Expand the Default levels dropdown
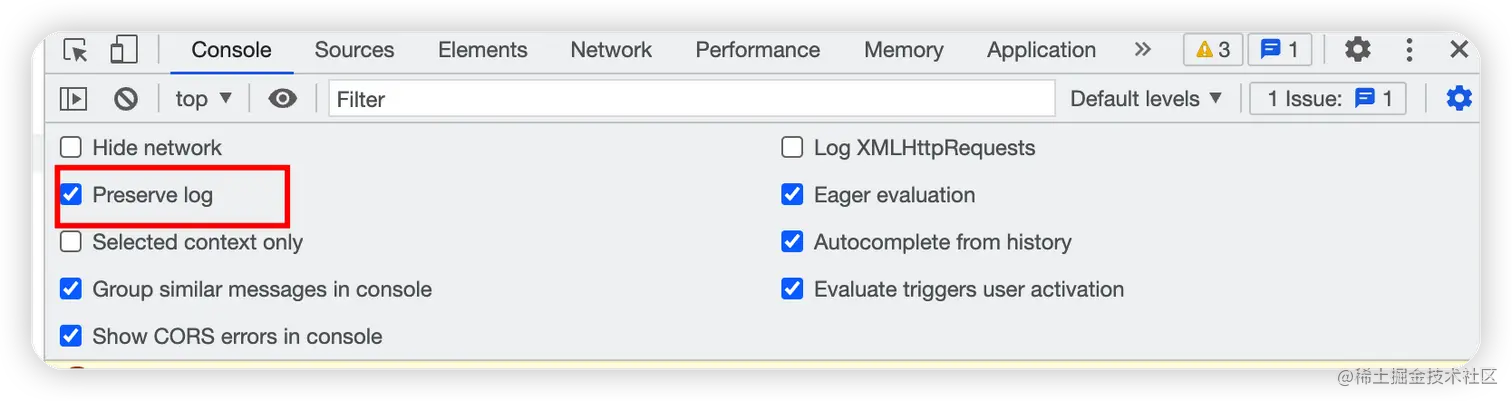Viewport: 1512px width, 401px height. click(1146, 99)
